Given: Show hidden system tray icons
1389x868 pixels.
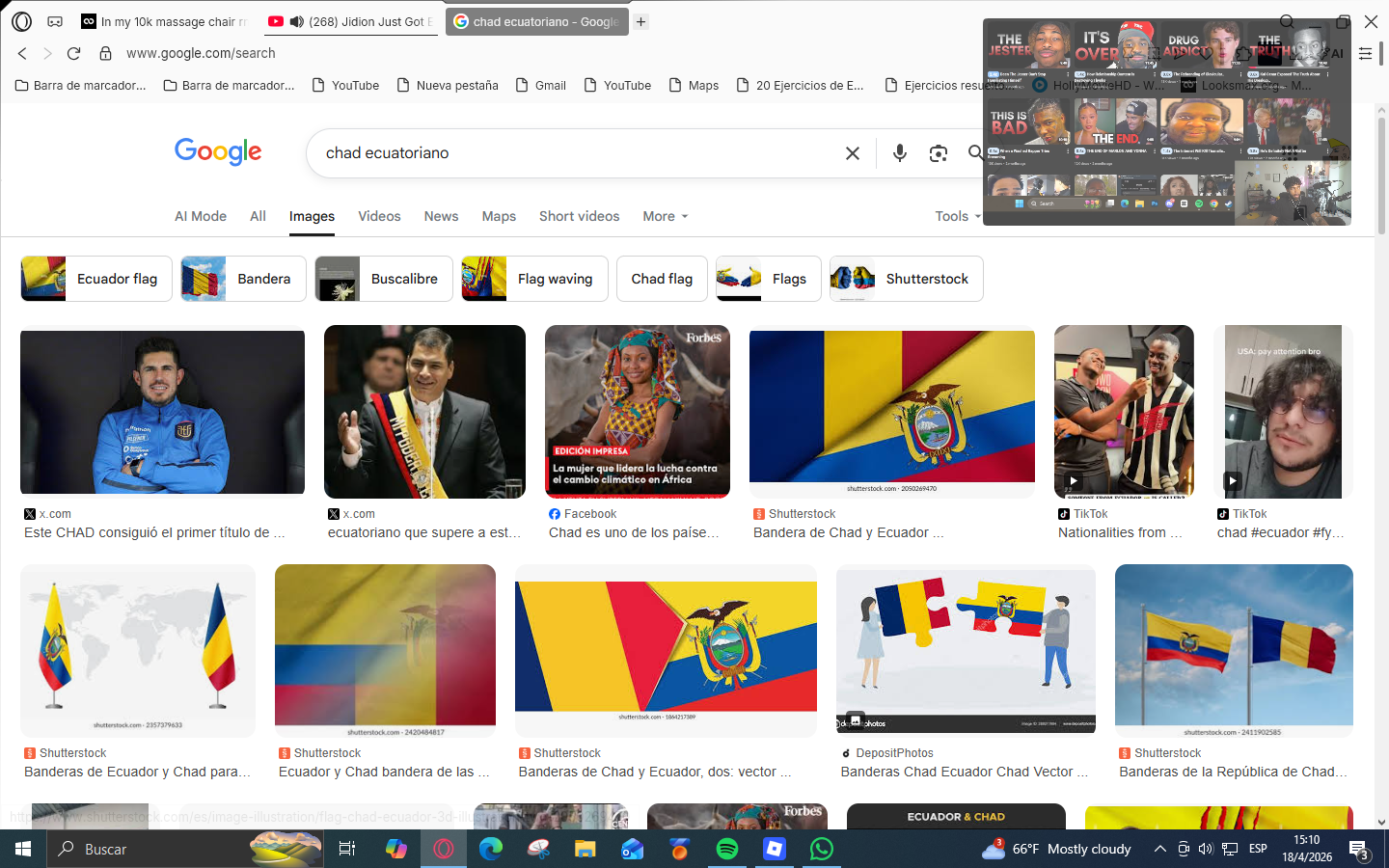Looking at the screenshot, I should click(x=1159, y=849).
